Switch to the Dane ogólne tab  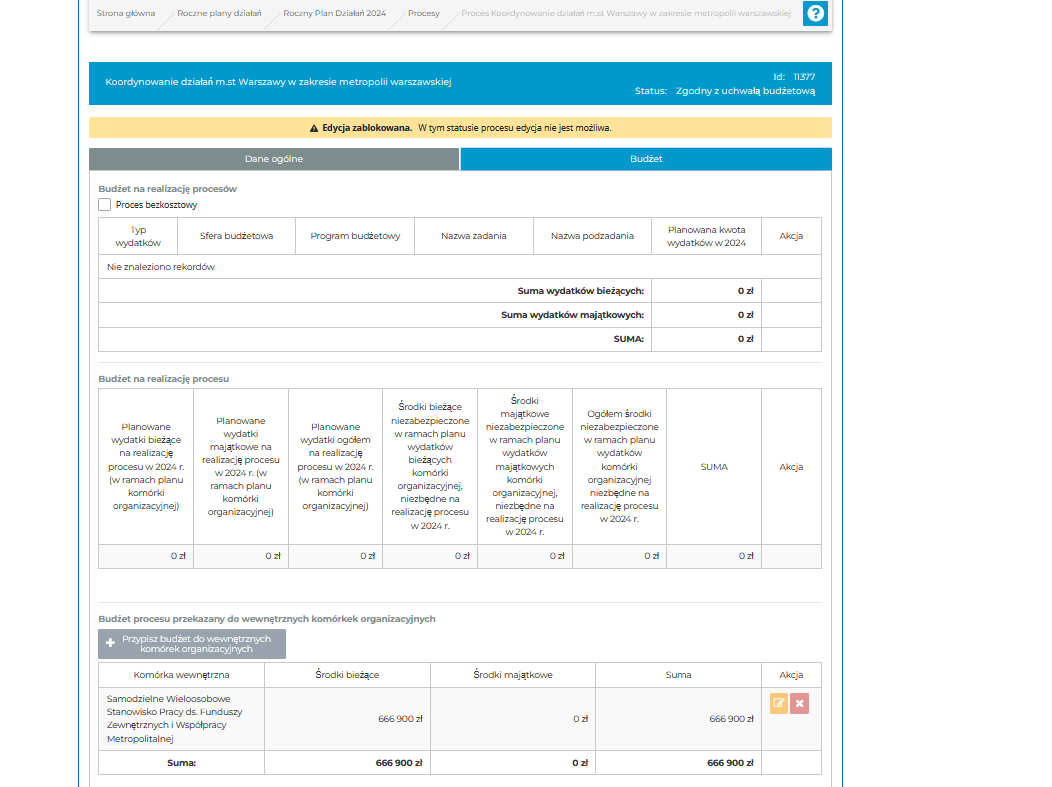[x=274, y=159]
